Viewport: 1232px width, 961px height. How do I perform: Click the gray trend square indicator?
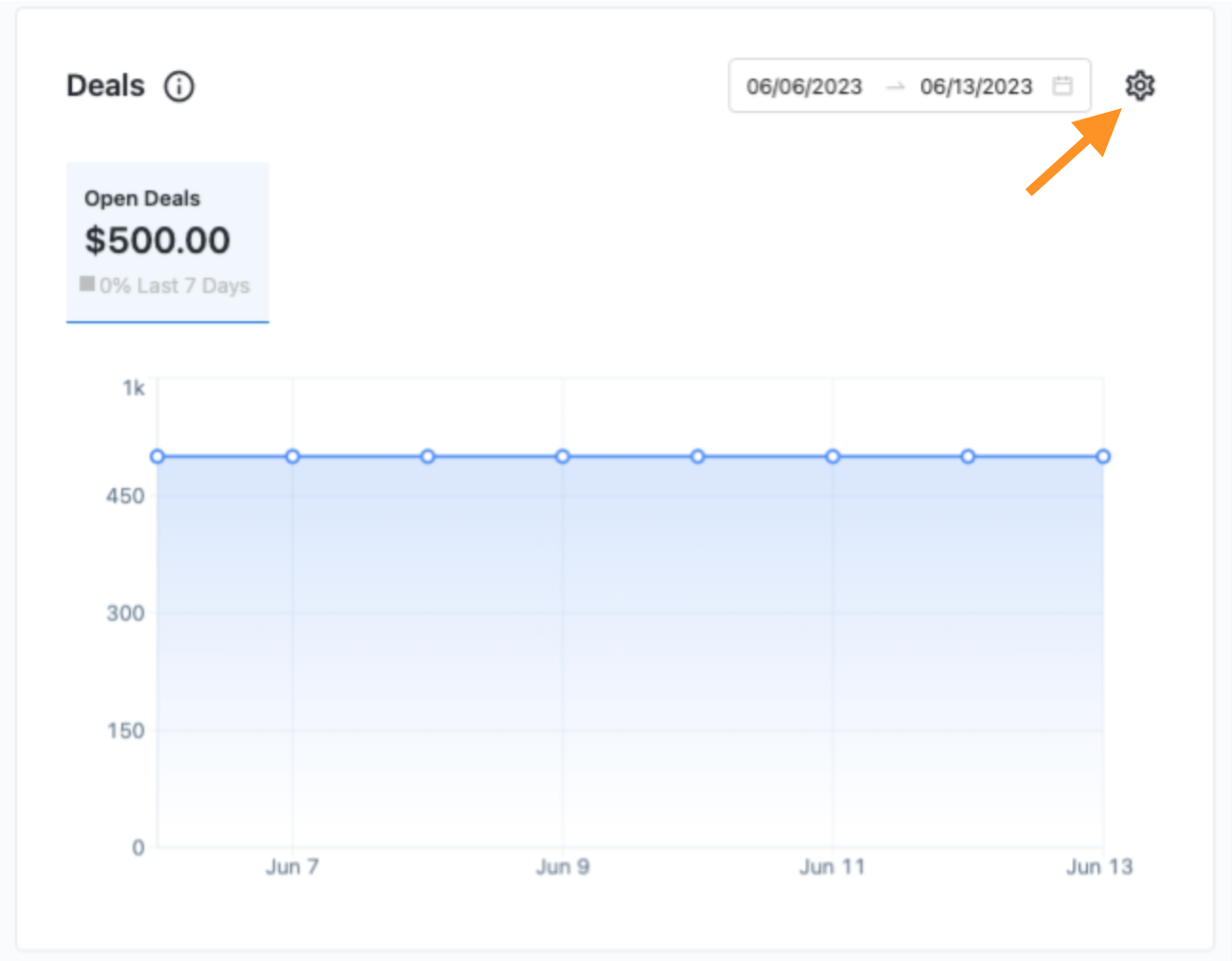87,283
